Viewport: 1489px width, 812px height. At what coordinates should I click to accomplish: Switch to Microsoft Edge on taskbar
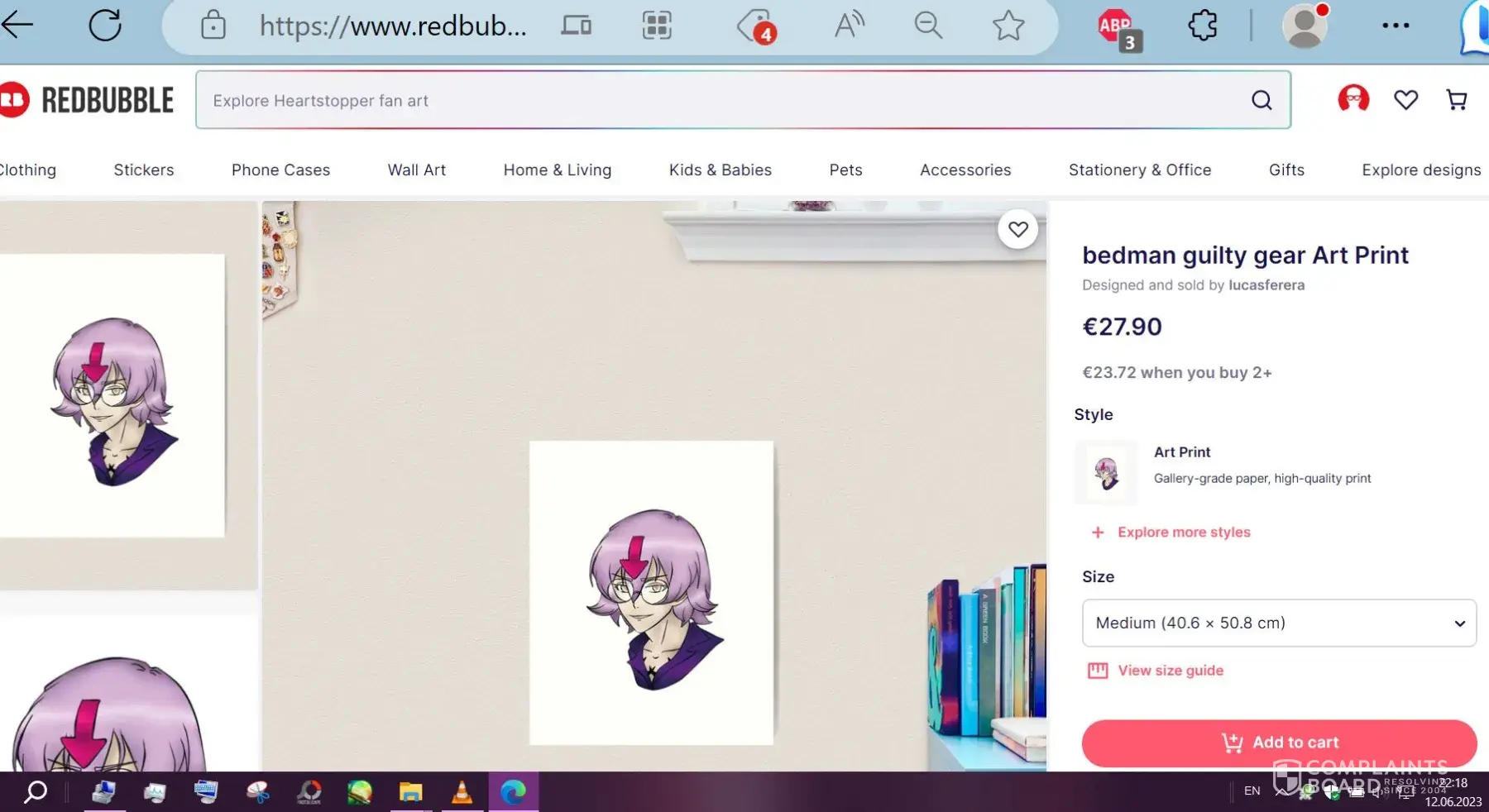[x=513, y=792]
